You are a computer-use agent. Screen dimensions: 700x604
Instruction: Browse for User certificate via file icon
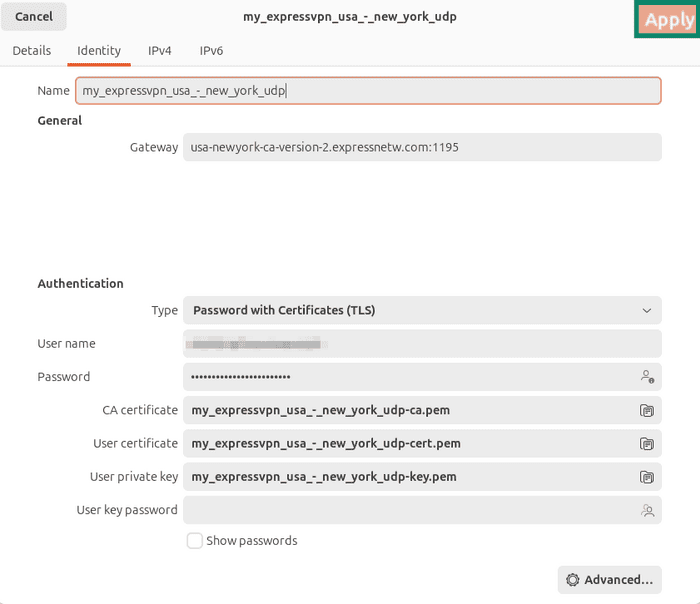click(x=647, y=444)
